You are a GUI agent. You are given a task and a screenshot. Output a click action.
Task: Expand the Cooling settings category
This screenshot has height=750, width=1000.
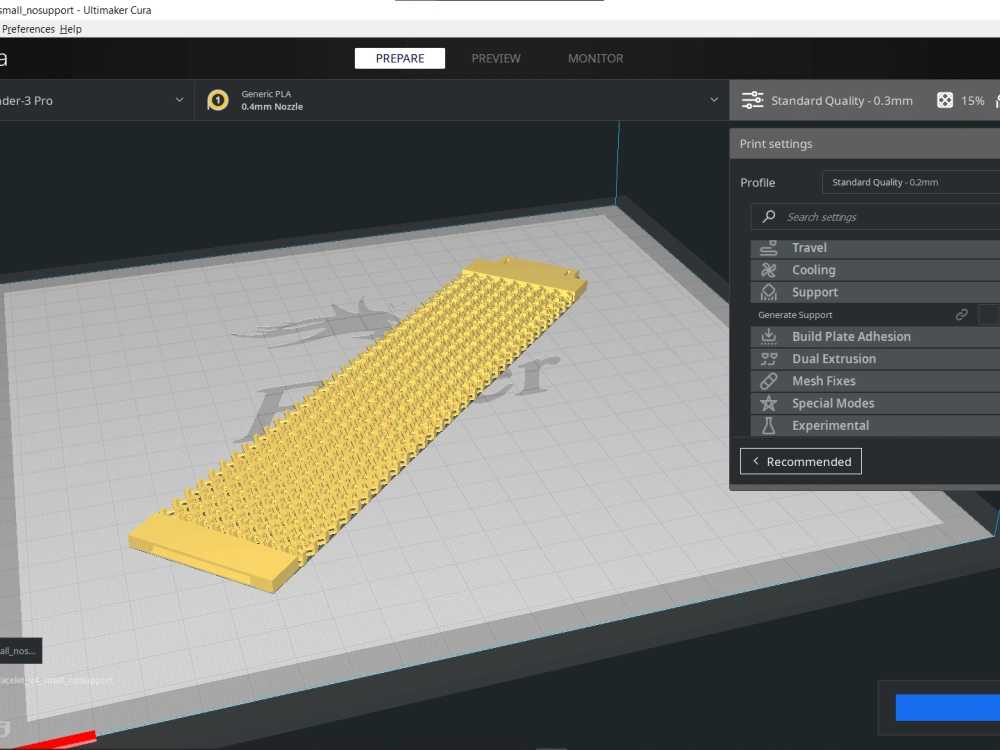coord(875,270)
